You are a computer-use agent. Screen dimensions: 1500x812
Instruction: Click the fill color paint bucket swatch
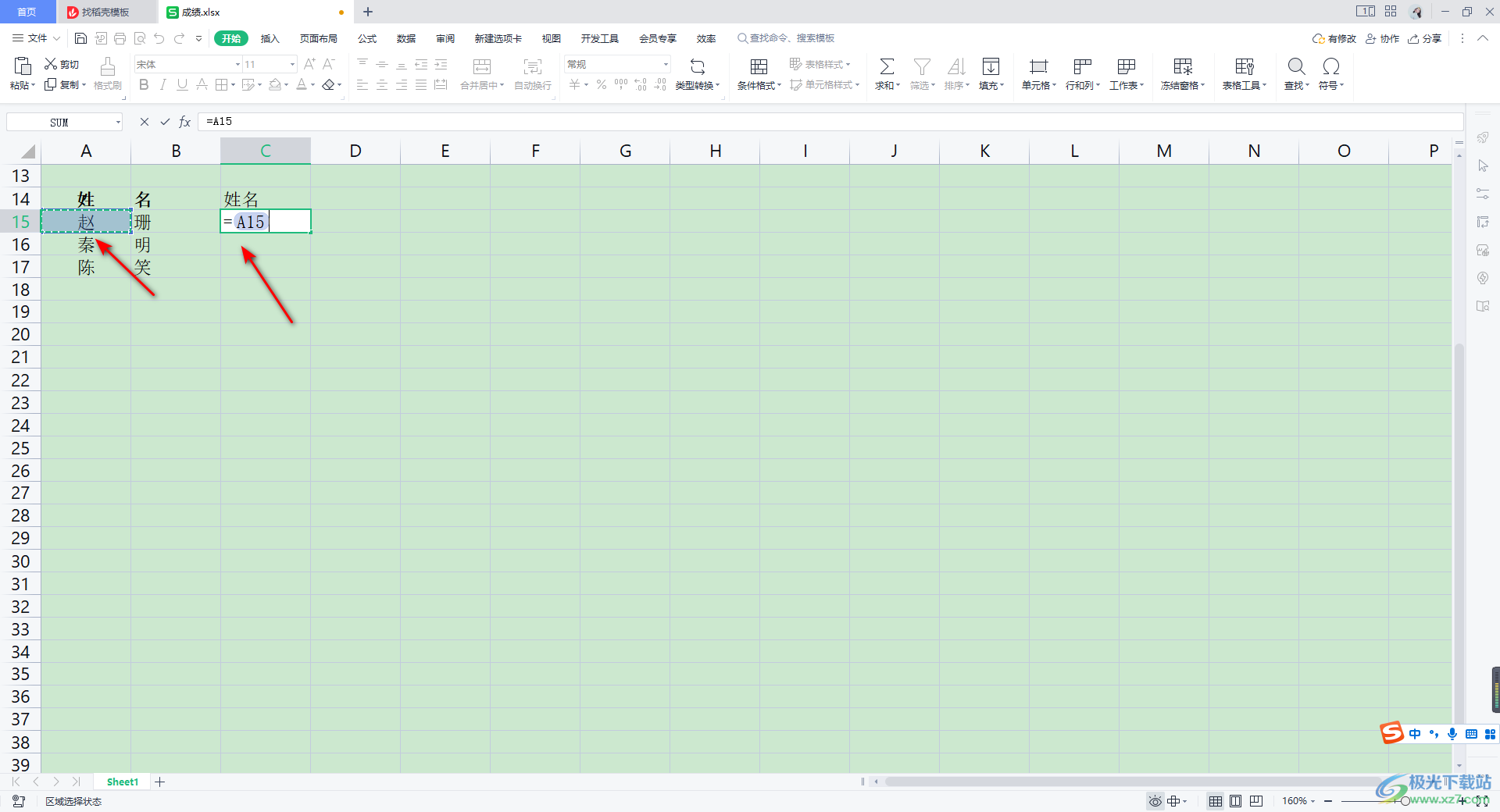click(x=275, y=84)
